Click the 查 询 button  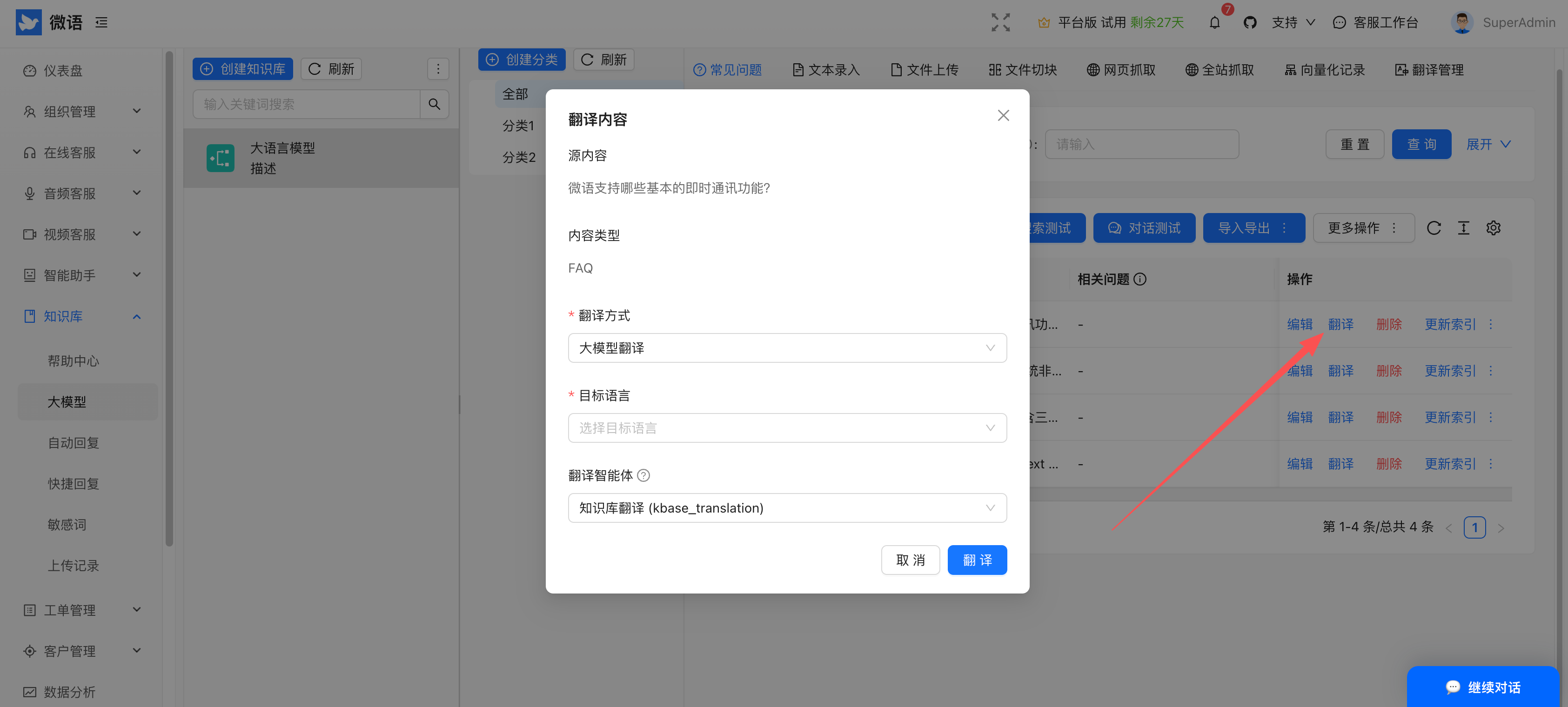[x=1421, y=144]
